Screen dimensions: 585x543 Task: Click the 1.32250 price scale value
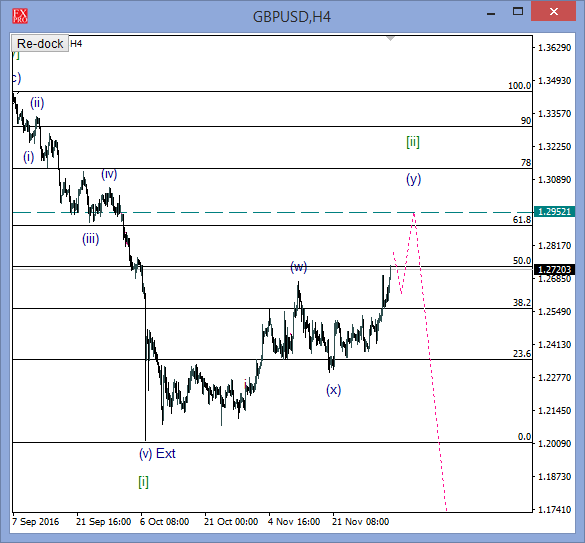(x=554, y=147)
